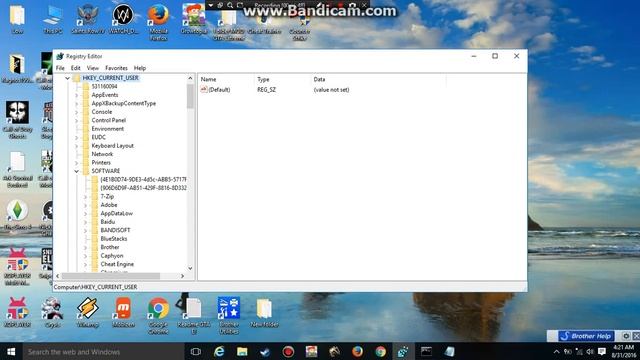
Task: Select the Brother key
Action: coord(110,247)
